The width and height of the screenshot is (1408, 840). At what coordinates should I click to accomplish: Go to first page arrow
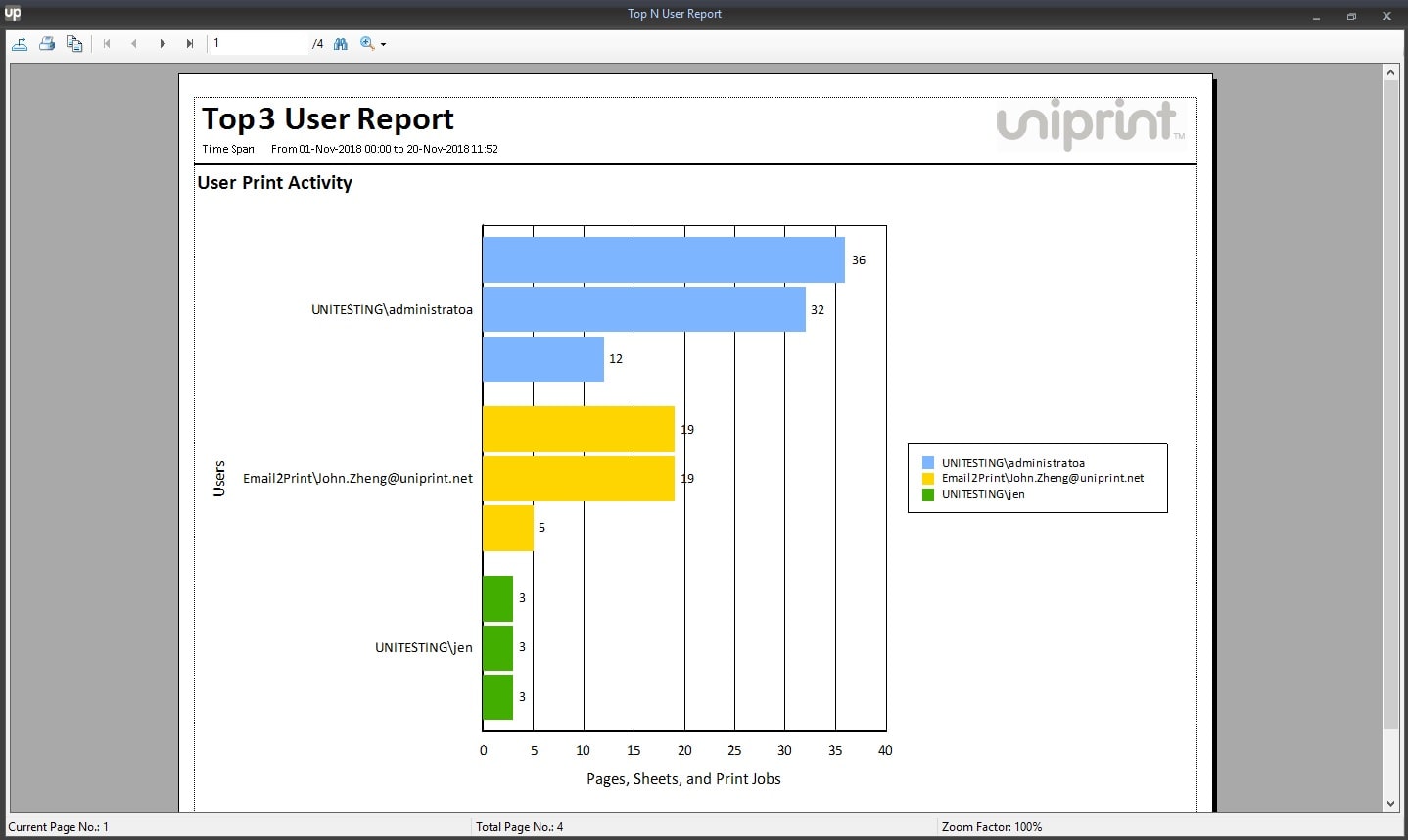(x=107, y=44)
